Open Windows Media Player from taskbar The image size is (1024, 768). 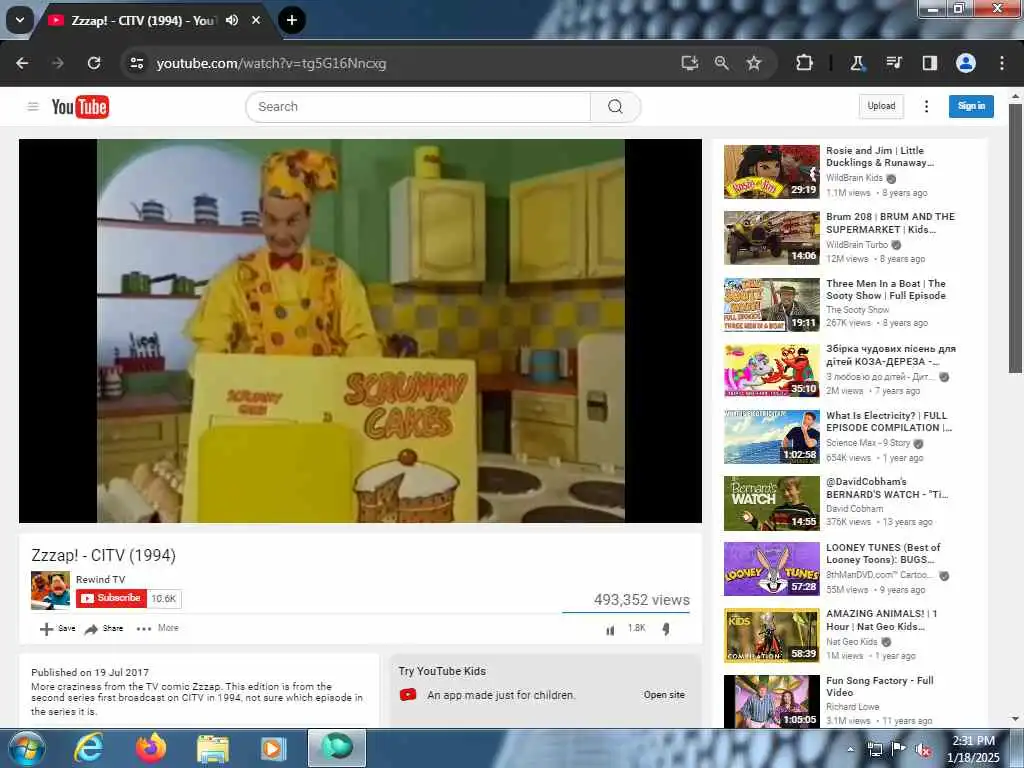point(274,748)
